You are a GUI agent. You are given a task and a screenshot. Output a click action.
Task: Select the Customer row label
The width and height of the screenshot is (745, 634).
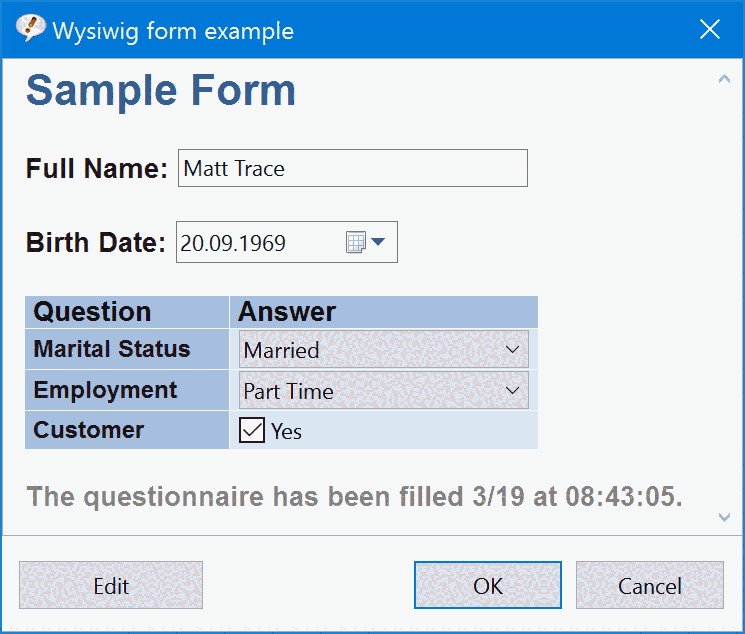click(x=89, y=430)
